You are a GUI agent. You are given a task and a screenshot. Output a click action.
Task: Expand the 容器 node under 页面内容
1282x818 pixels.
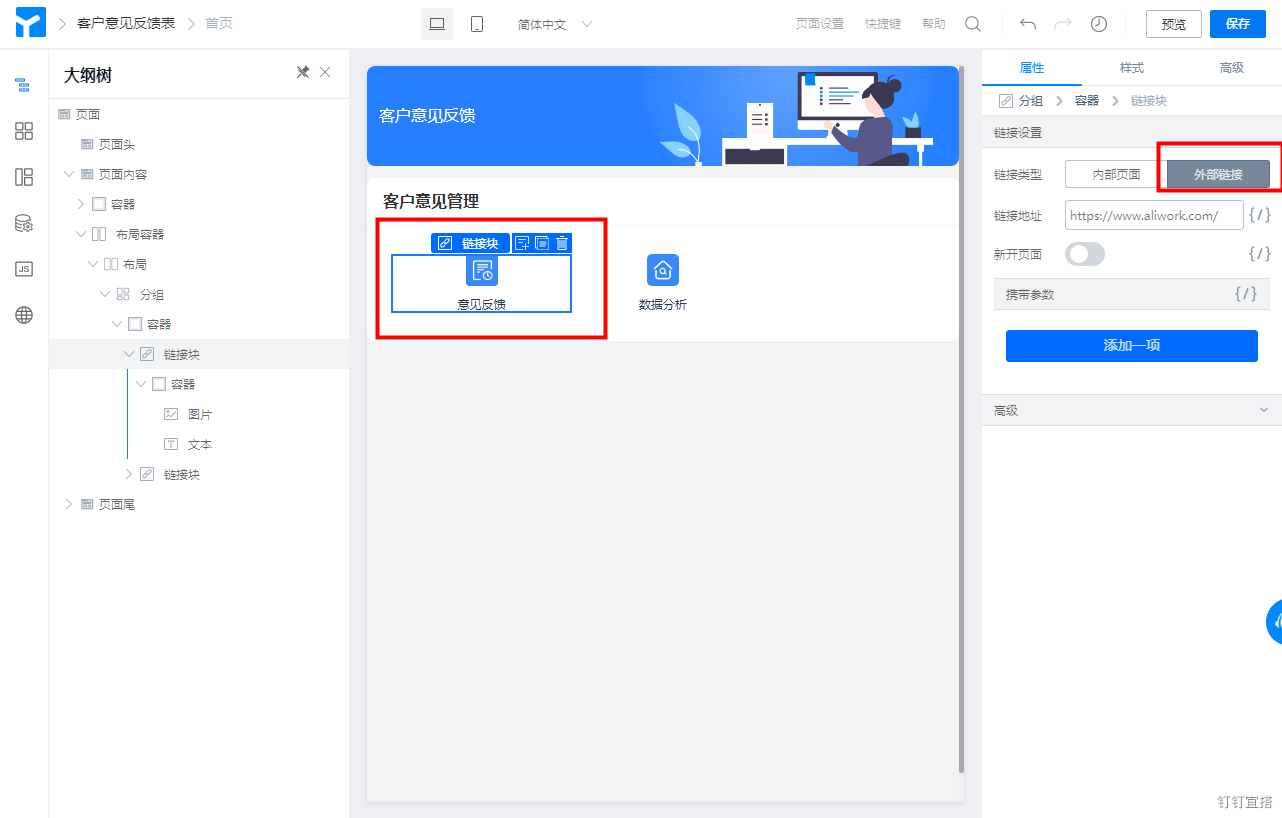[x=81, y=204]
